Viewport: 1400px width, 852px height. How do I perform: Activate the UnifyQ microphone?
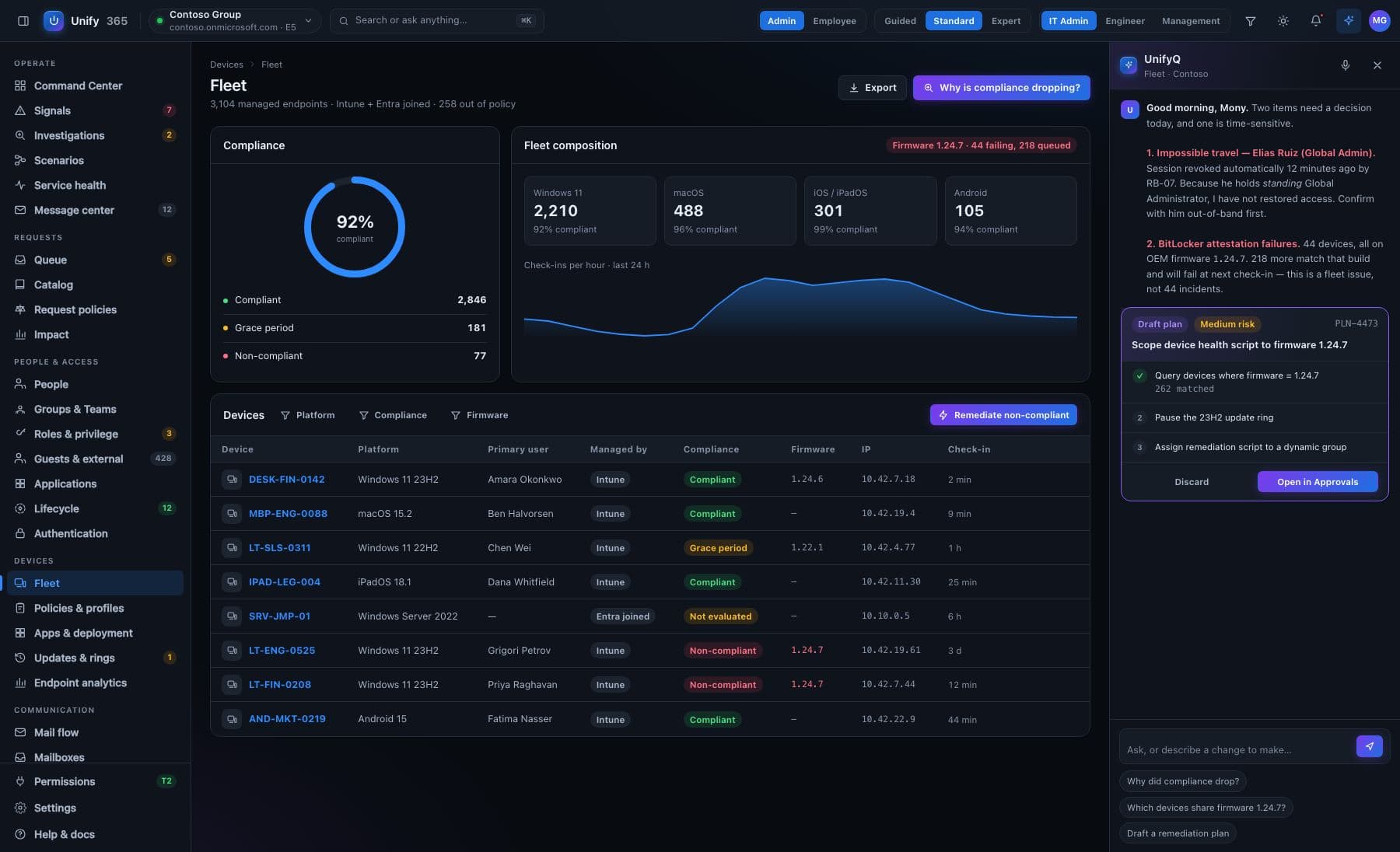1346,65
